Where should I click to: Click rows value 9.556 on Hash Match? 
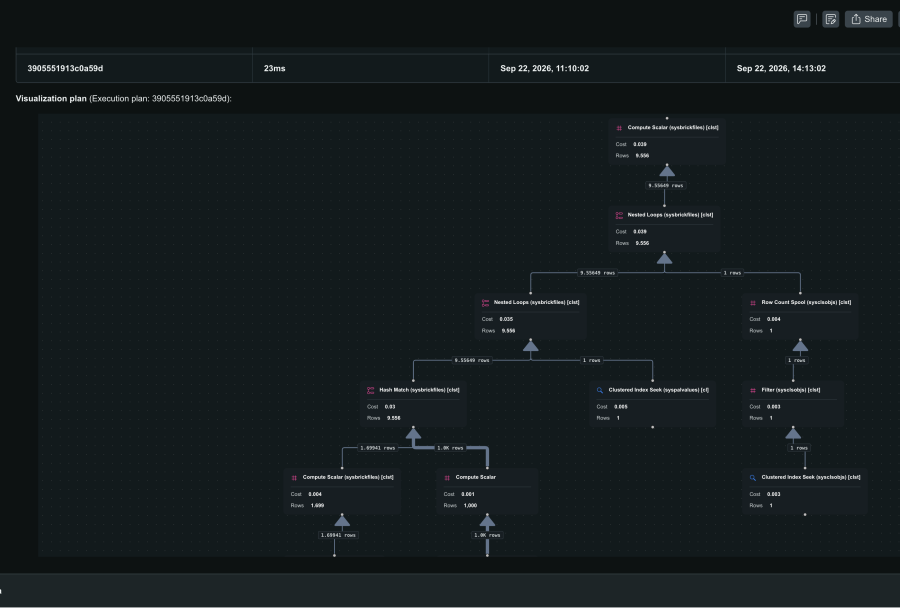[x=394, y=418]
